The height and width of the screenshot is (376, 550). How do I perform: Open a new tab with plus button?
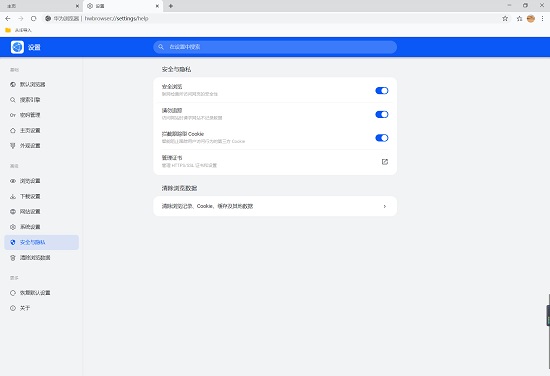(170, 6)
